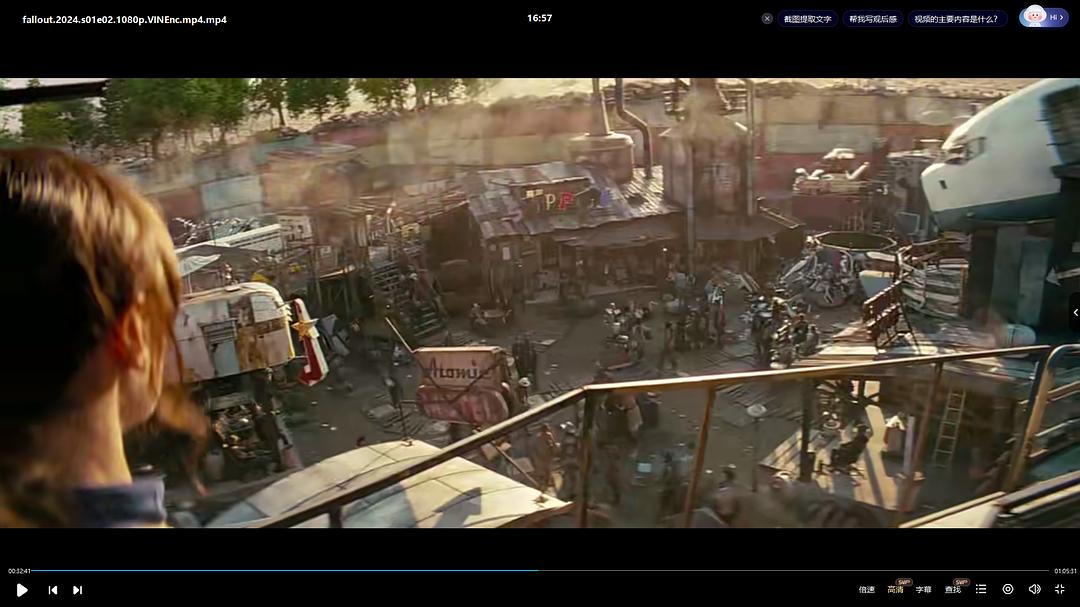Click the 查找 search button
The width and height of the screenshot is (1080, 607).
coord(953,590)
